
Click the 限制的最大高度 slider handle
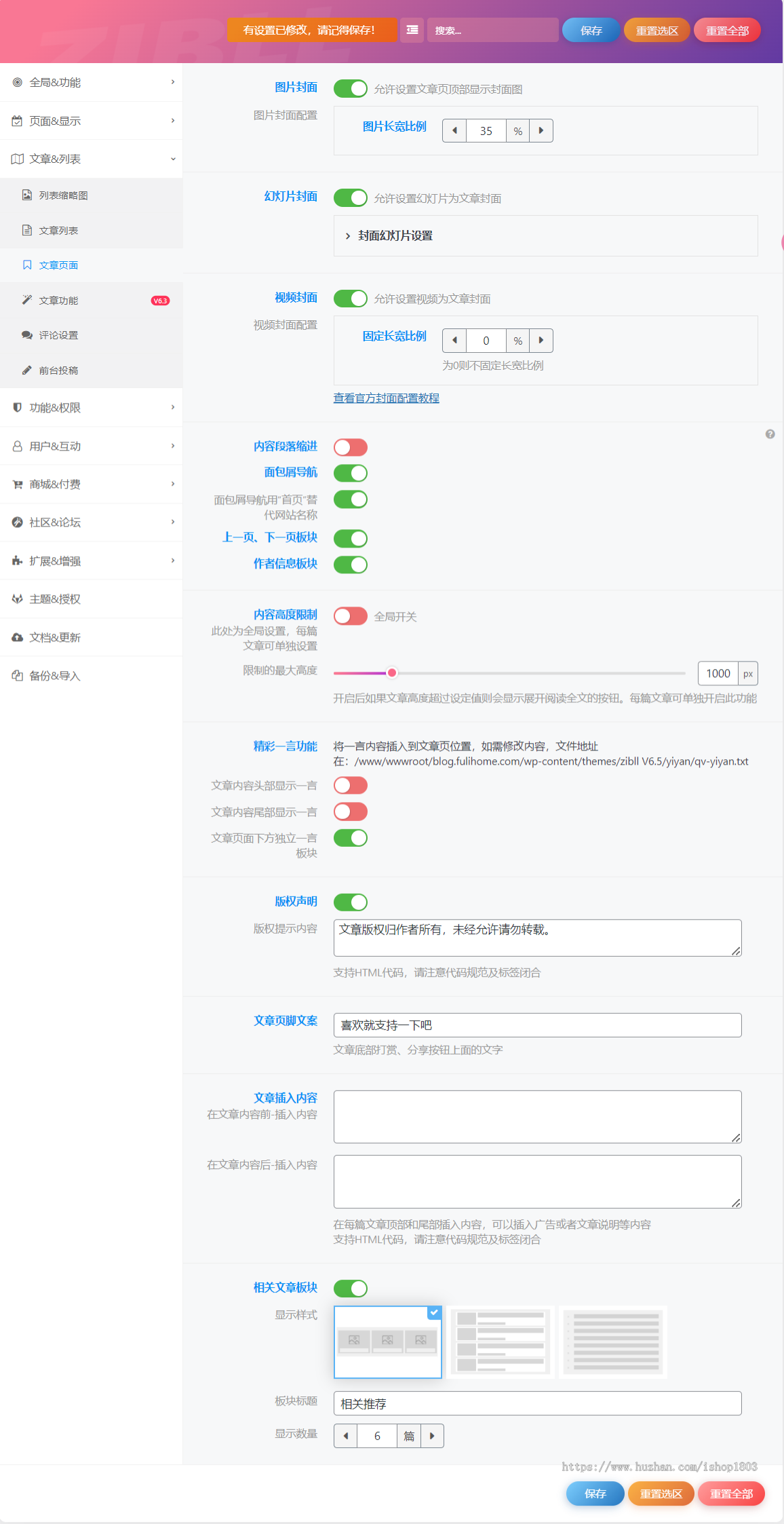click(392, 673)
